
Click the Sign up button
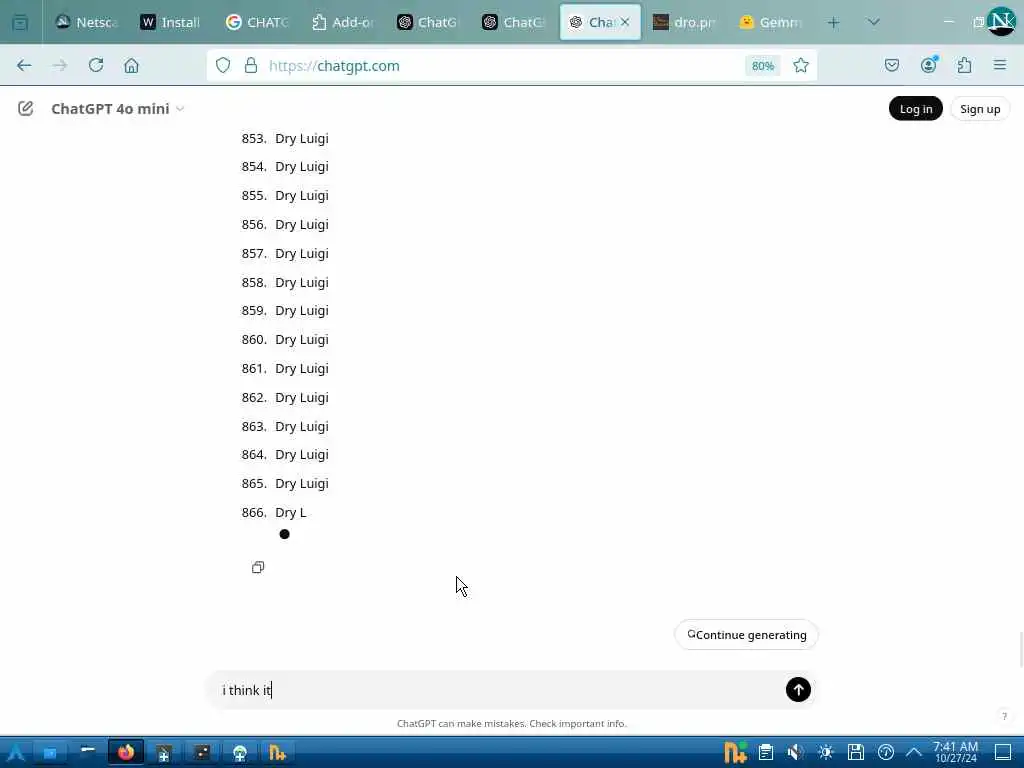click(x=980, y=108)
